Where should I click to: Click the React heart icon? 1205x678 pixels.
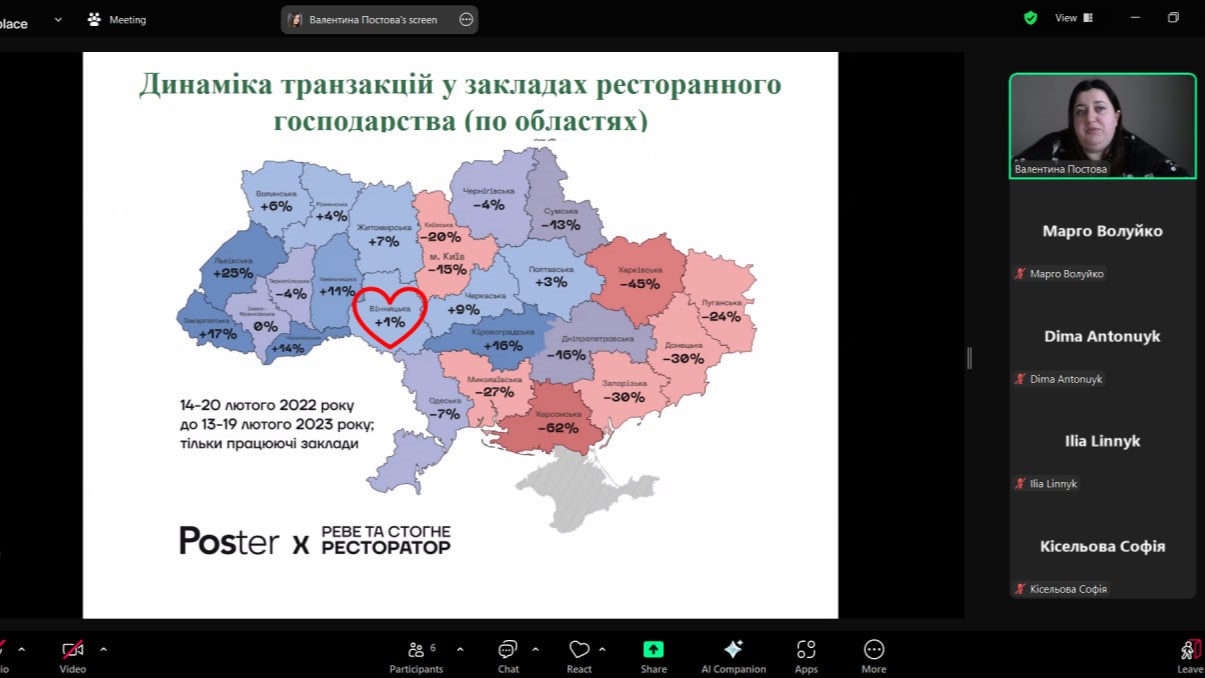tap(579, 655)
